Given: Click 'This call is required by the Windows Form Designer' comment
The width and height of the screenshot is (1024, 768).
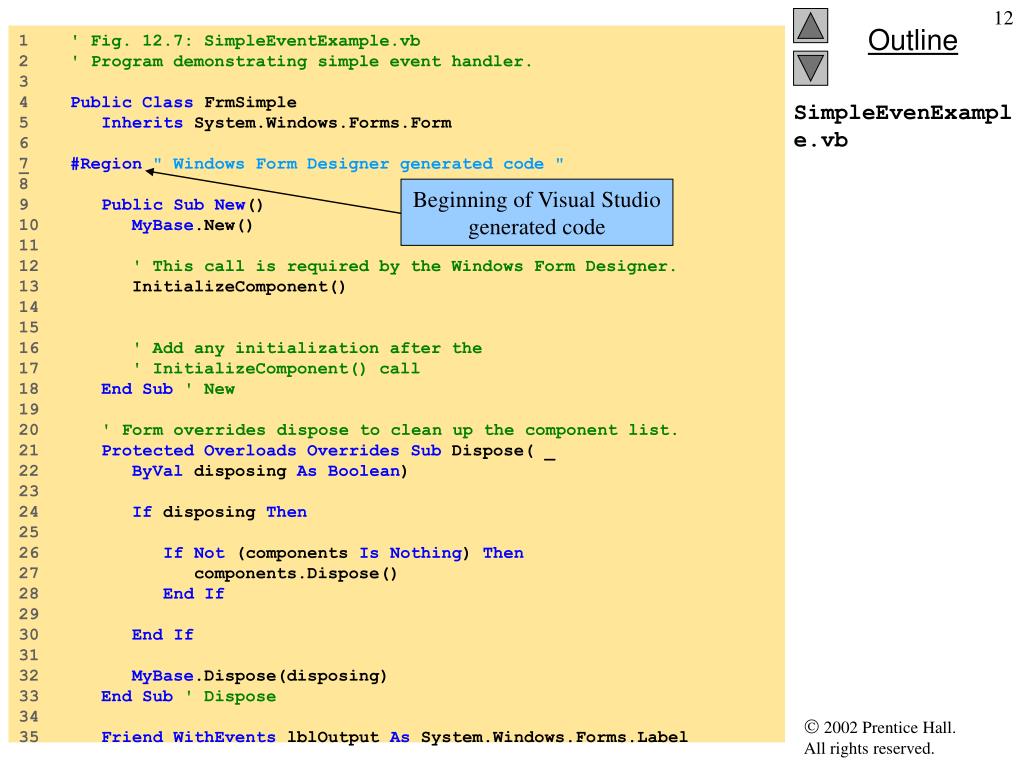Looking at the screenshot, I should pos(404,266).
